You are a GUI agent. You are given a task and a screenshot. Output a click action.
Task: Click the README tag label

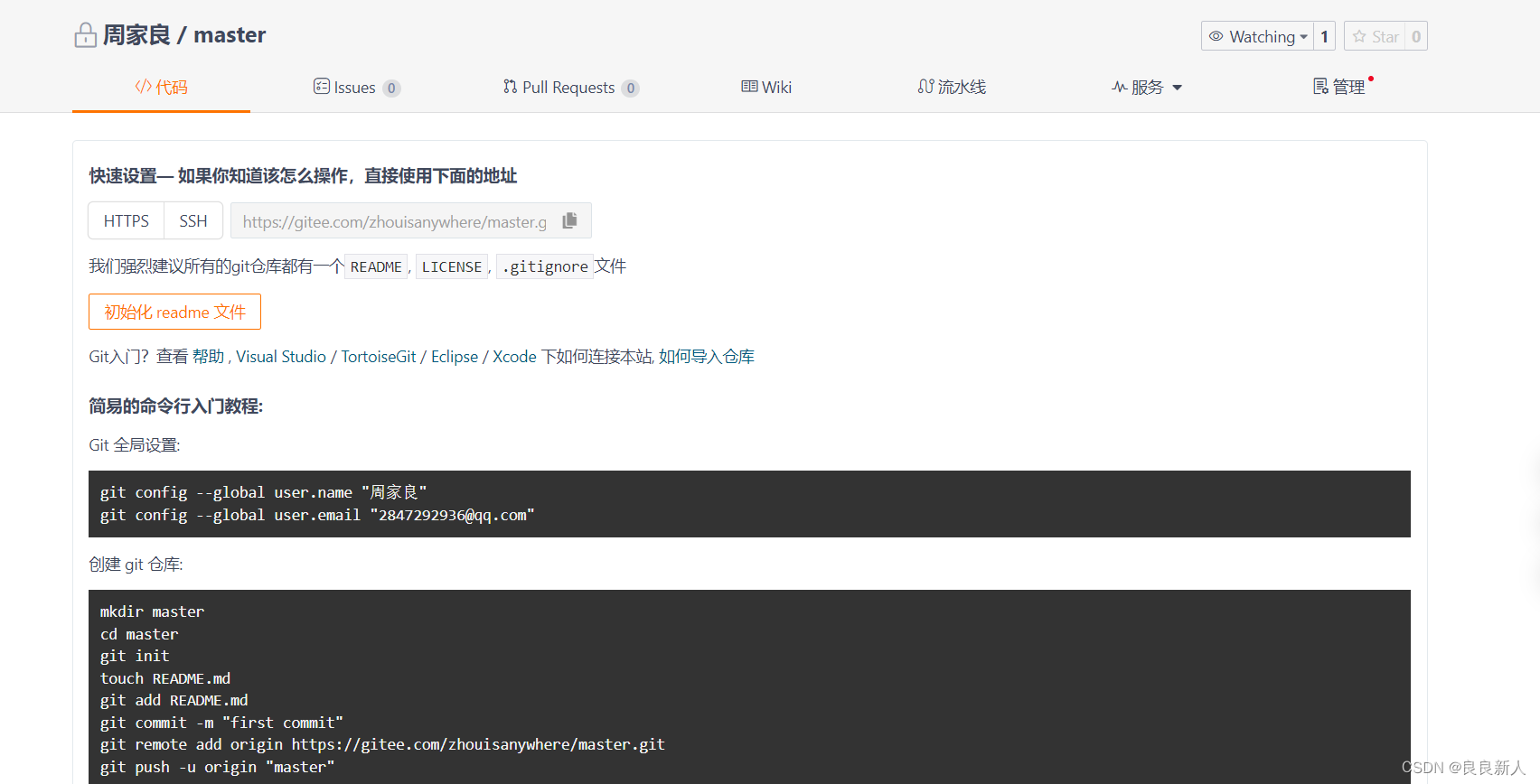click(376, 266)
